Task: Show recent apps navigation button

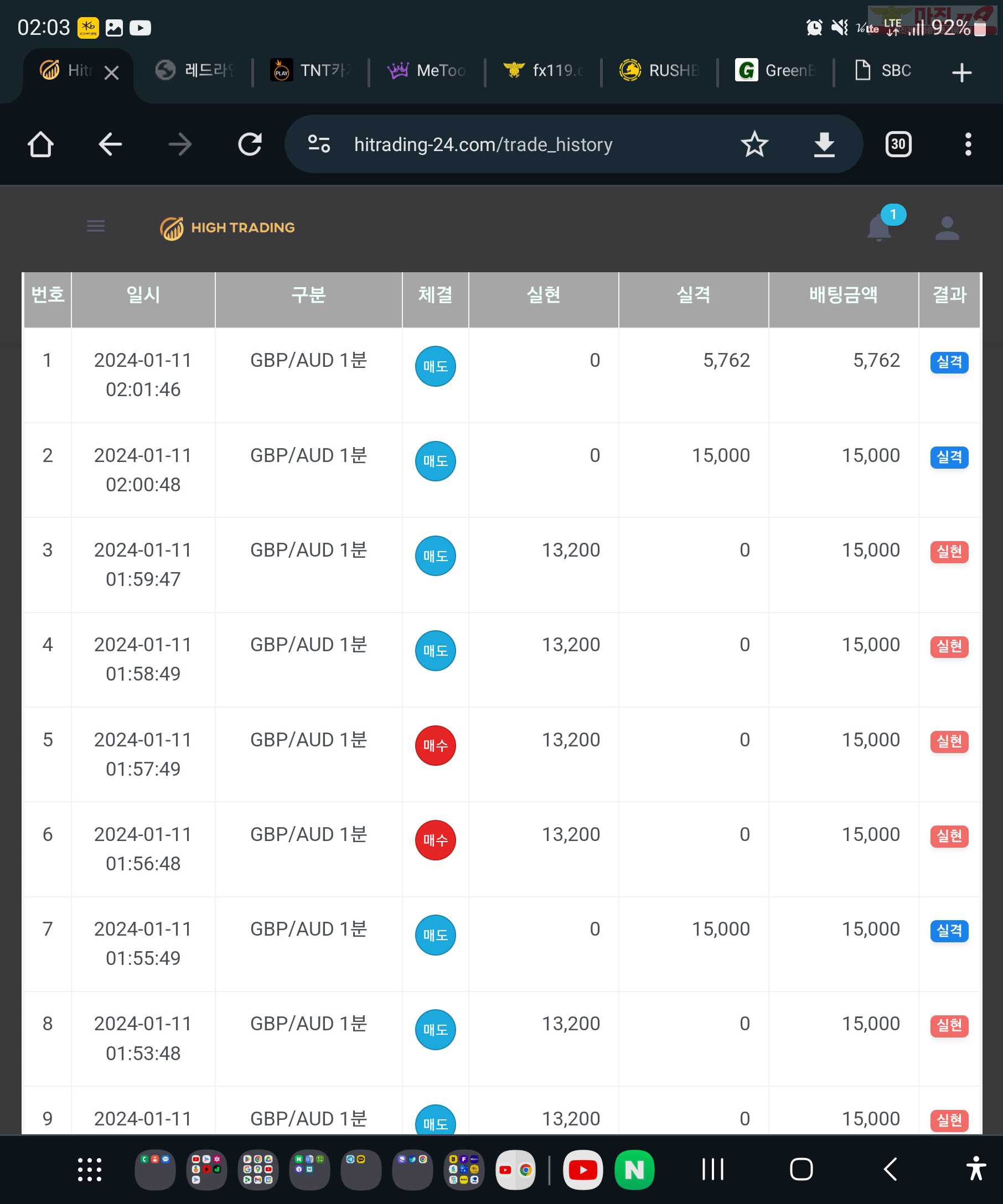Action: [x=713, y=1170]
